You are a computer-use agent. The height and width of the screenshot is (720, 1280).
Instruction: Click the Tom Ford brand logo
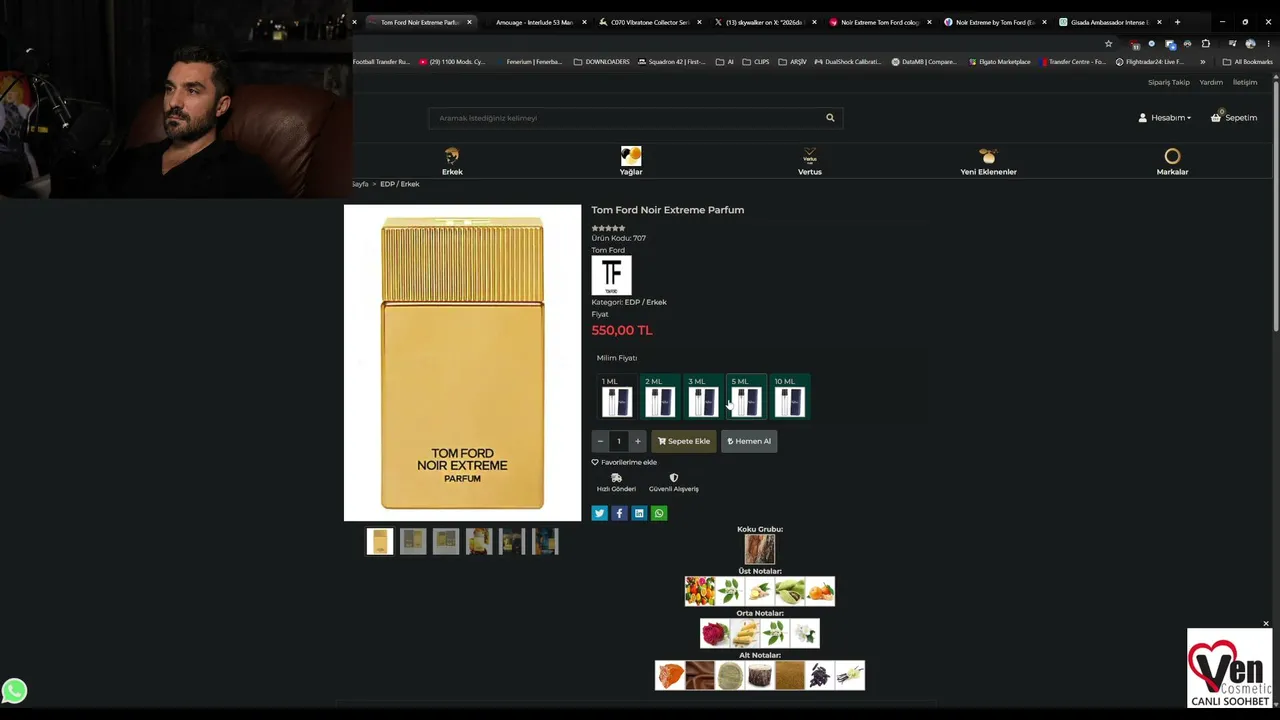coord(611,275)
